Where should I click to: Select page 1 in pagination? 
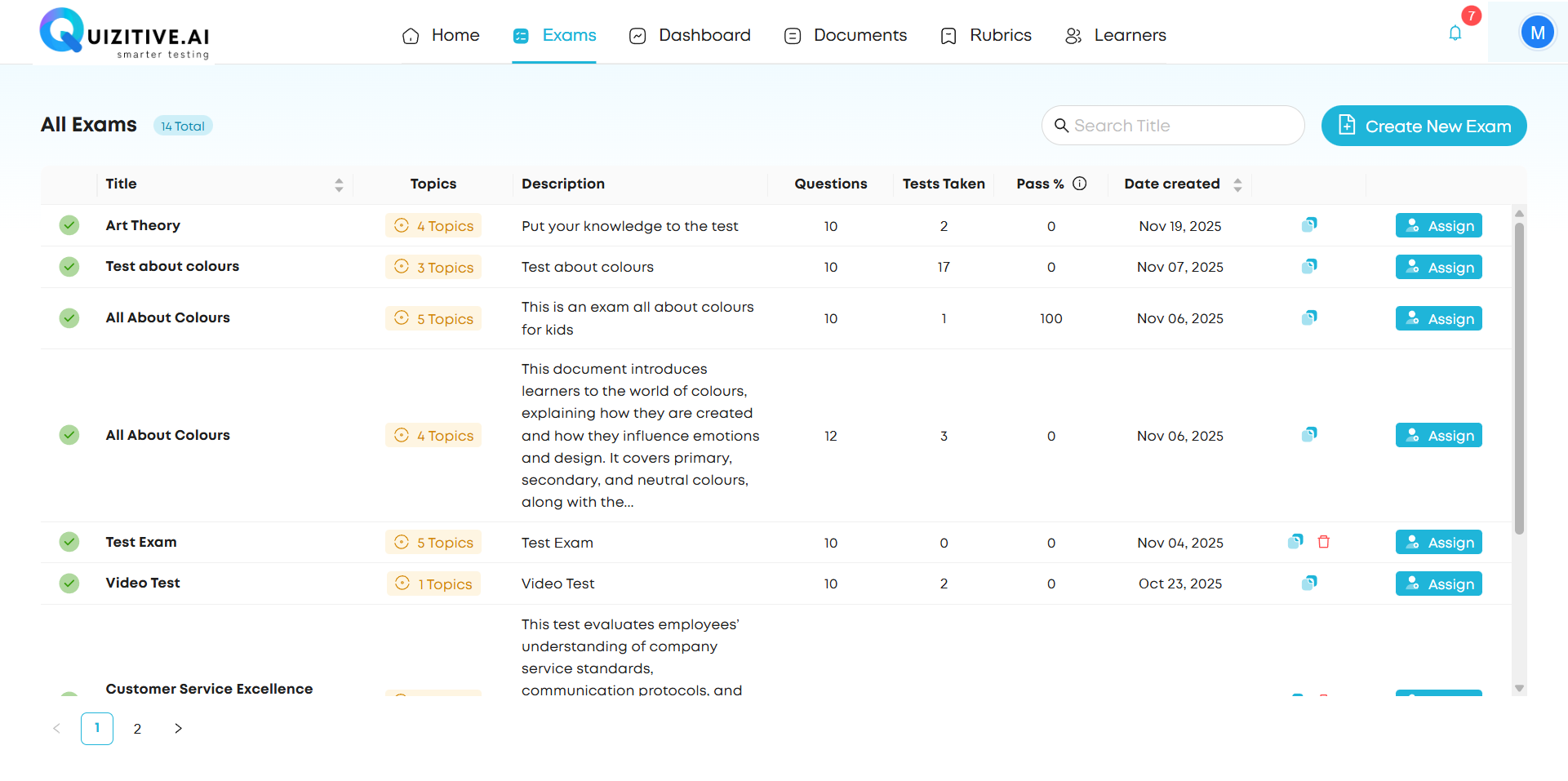pyautogui.click(x=97, y=729)
